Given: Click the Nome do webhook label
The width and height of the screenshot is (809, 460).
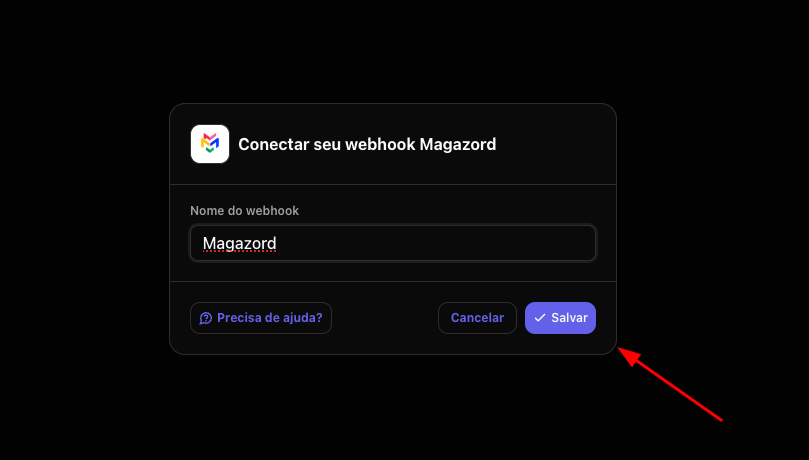Looking at the screenshot, I should tap(245, 211).
